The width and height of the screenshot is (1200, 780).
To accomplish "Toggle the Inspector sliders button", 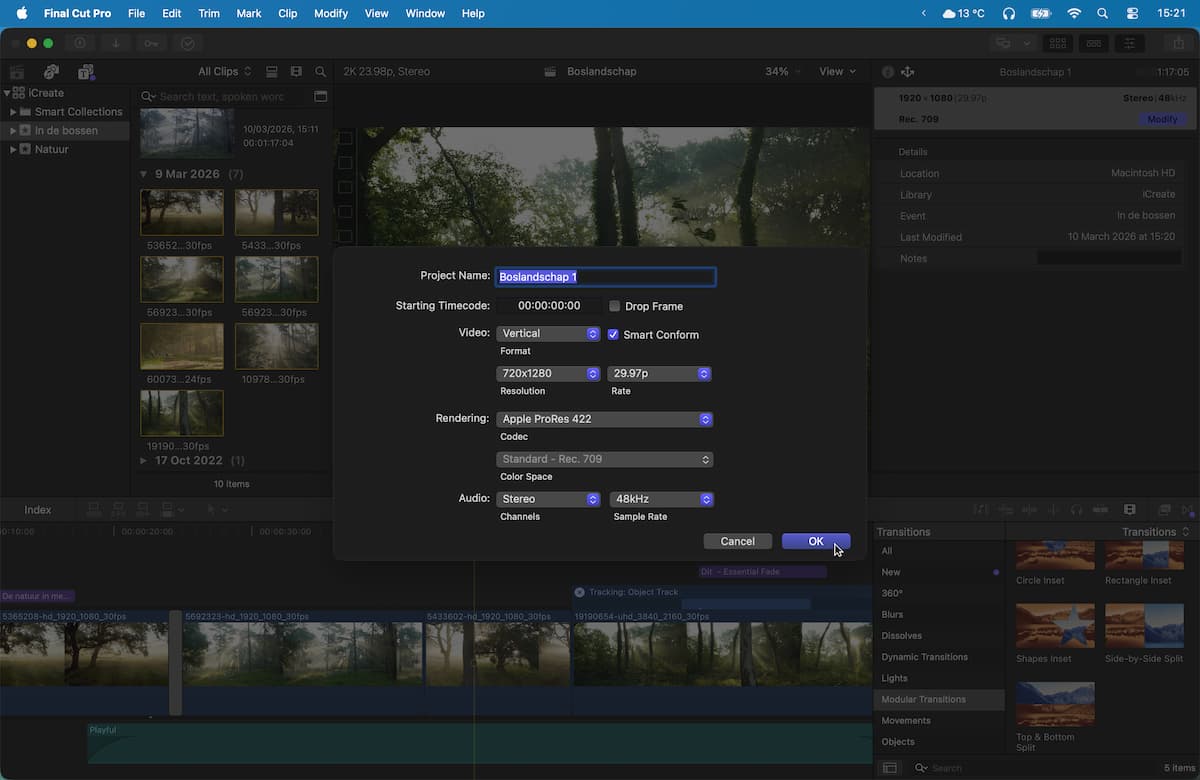I will tap(1130, 43).
